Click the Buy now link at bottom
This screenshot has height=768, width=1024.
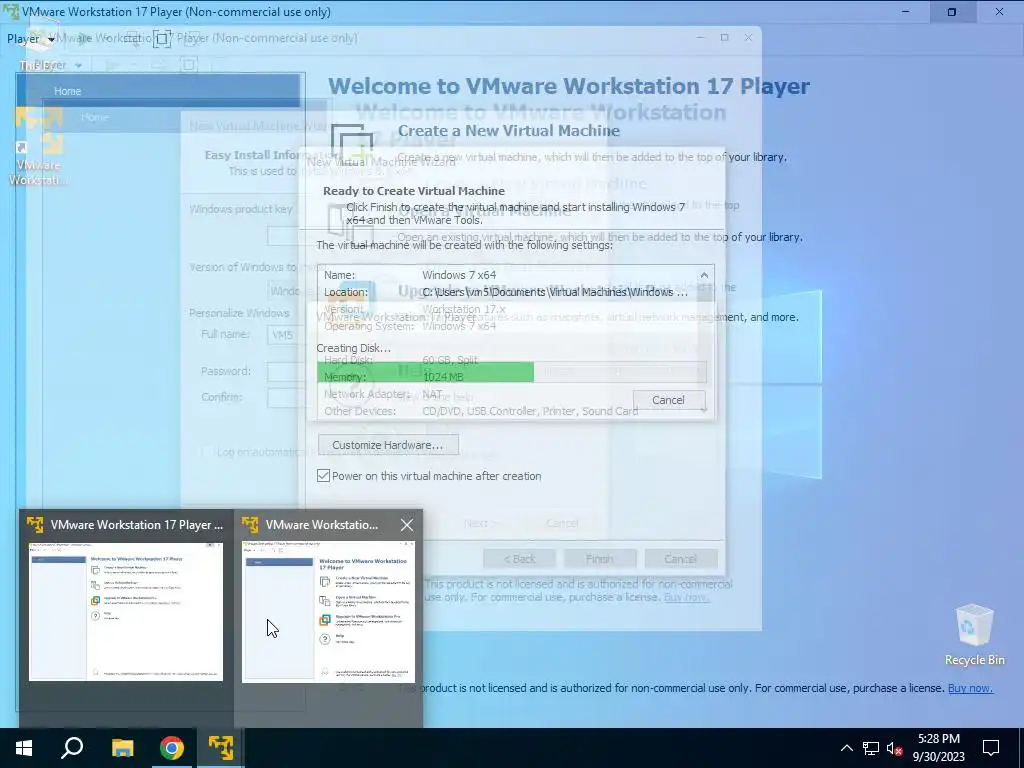click(970, 688)
